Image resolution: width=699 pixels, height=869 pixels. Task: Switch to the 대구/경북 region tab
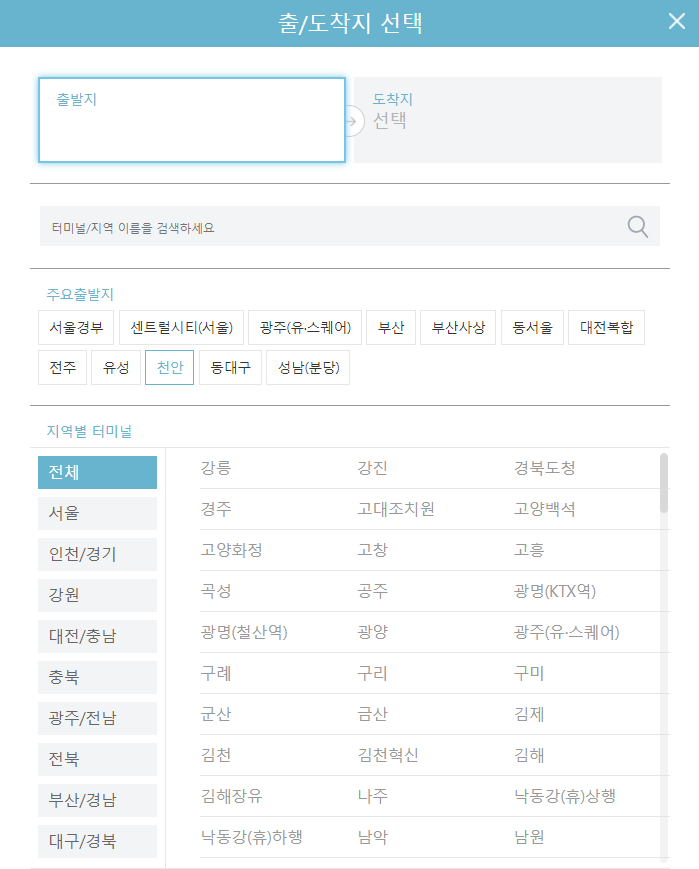[98, 841]
